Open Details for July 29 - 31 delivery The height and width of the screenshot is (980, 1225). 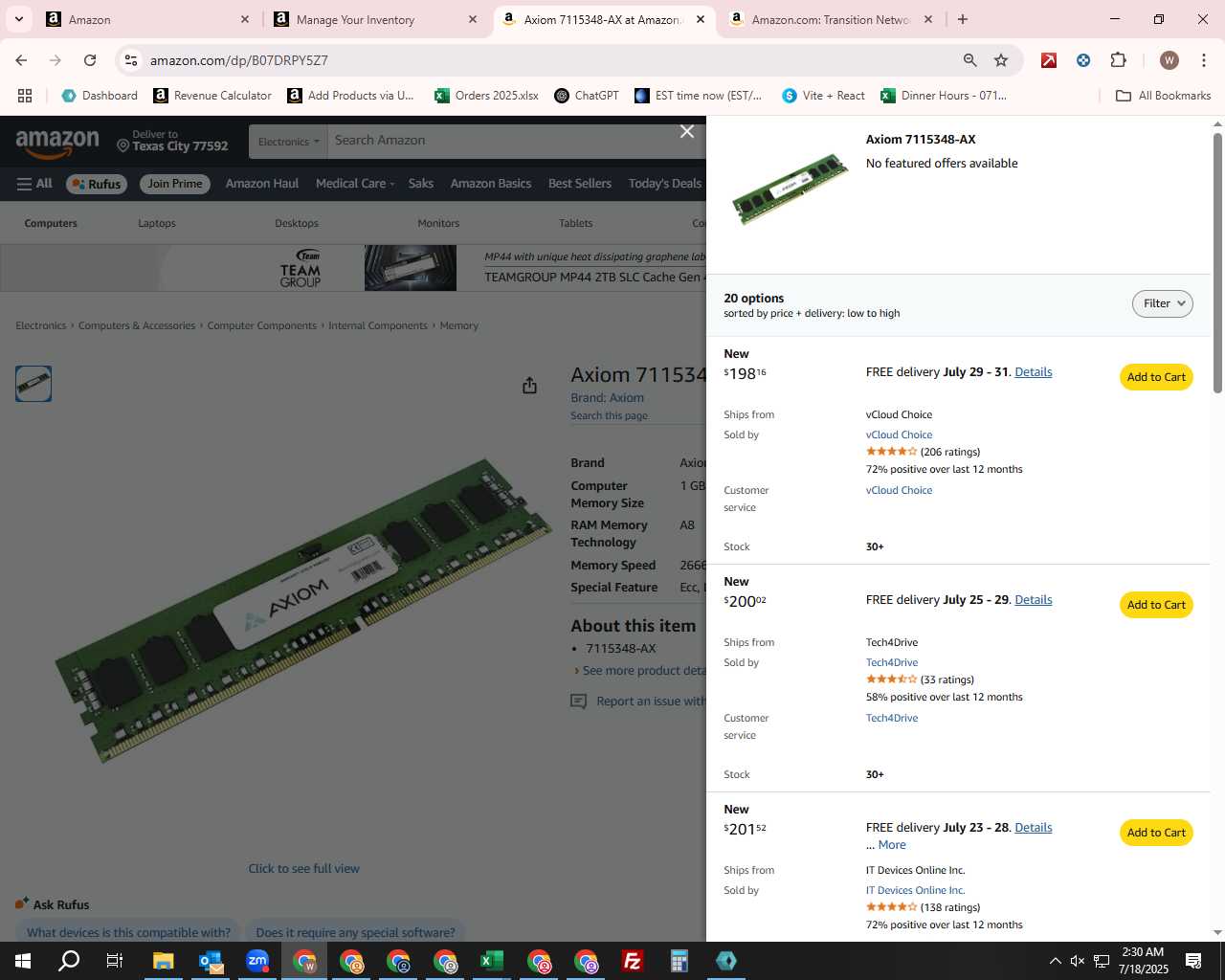(1034, 372)
